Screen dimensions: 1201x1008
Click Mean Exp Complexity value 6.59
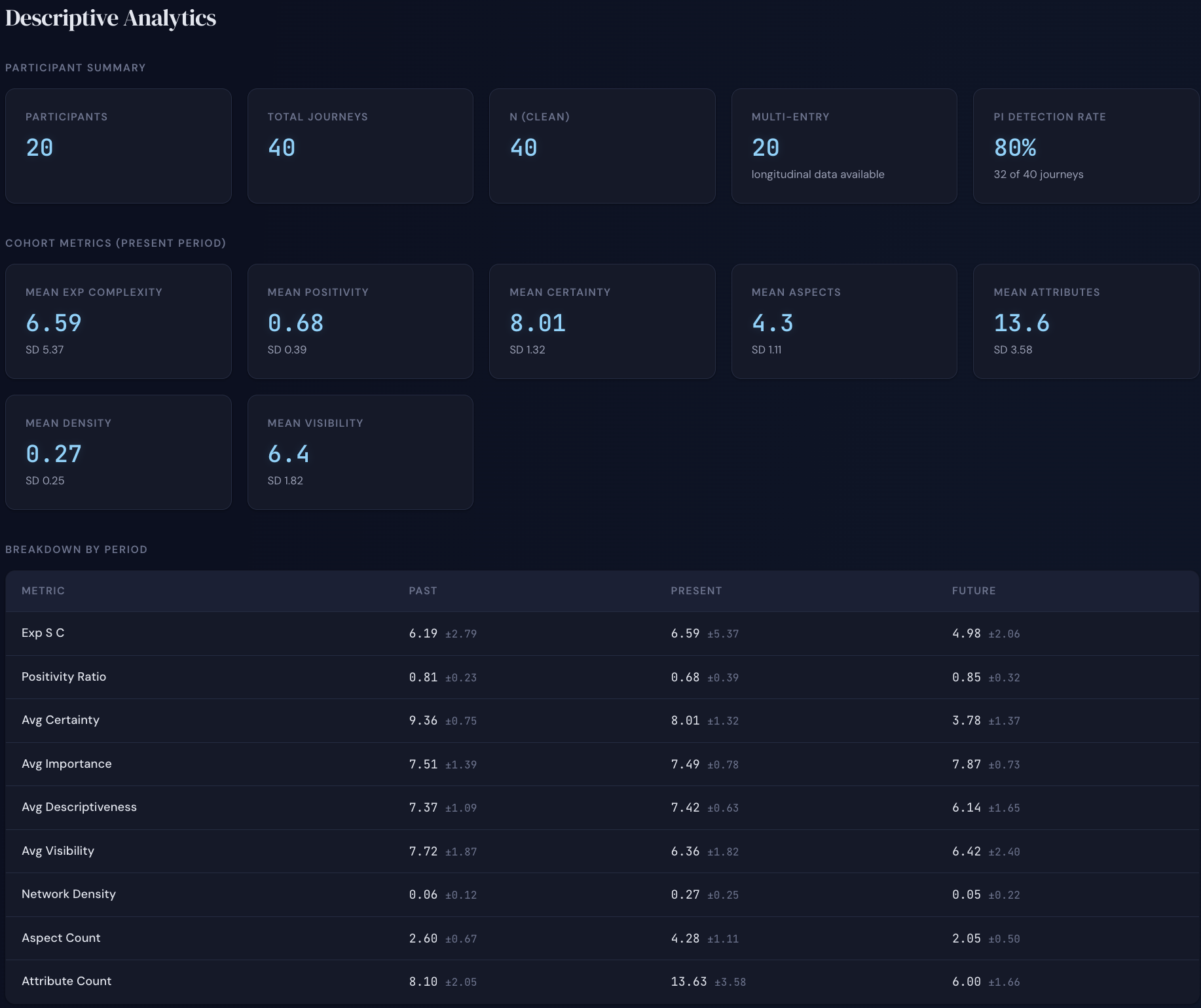[54, 323]
